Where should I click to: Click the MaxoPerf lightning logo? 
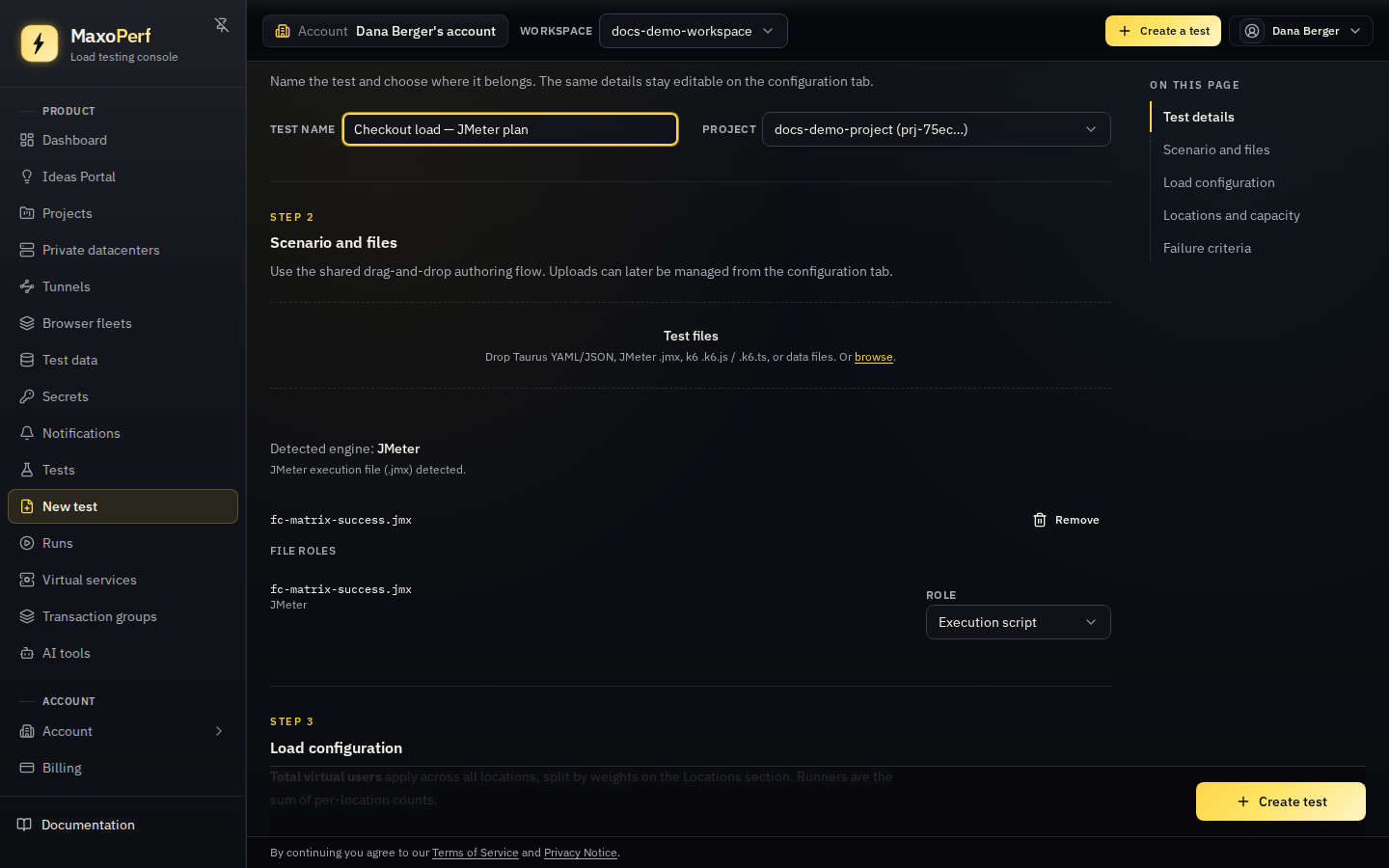[x=40, y=43]
